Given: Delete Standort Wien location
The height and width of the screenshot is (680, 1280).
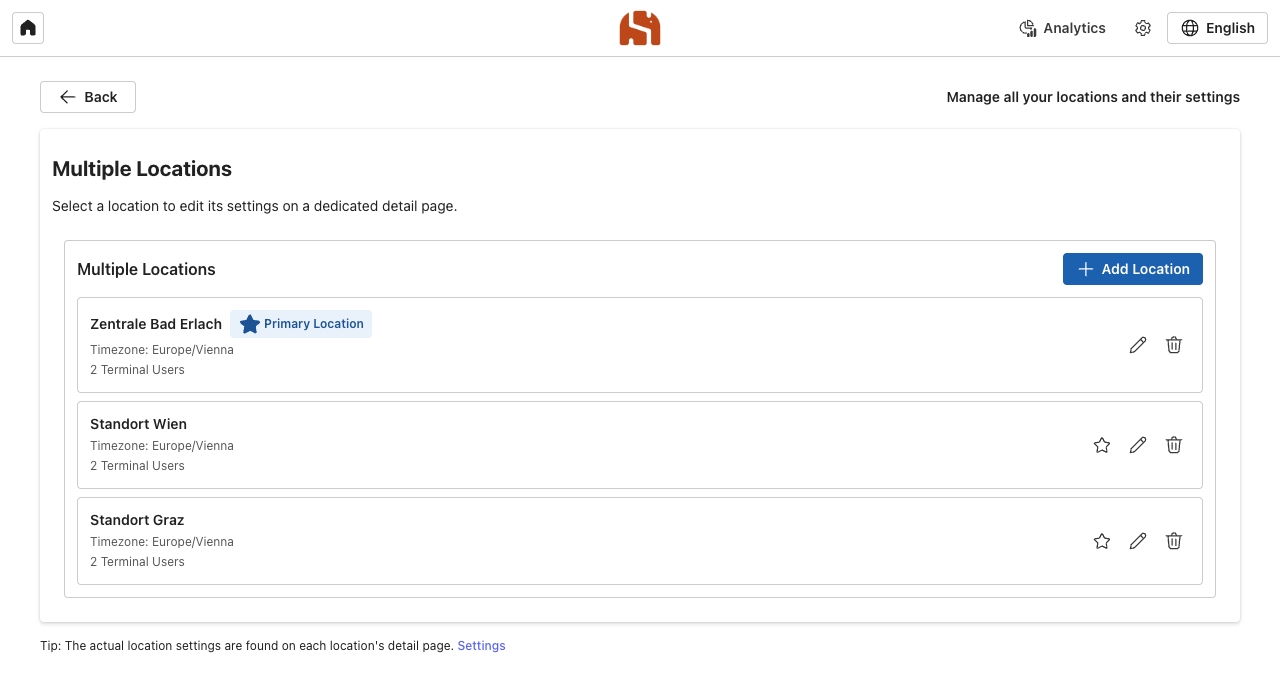Looking at the screenshot, I should click(x=1174, y=445).
